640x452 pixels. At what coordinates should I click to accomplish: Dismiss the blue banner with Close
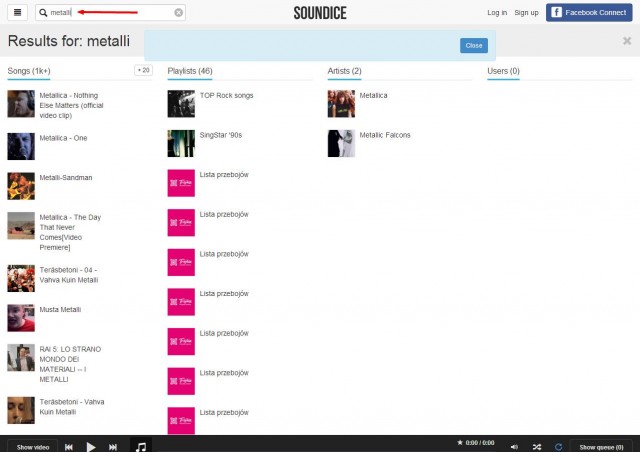[x=473, y=45]
